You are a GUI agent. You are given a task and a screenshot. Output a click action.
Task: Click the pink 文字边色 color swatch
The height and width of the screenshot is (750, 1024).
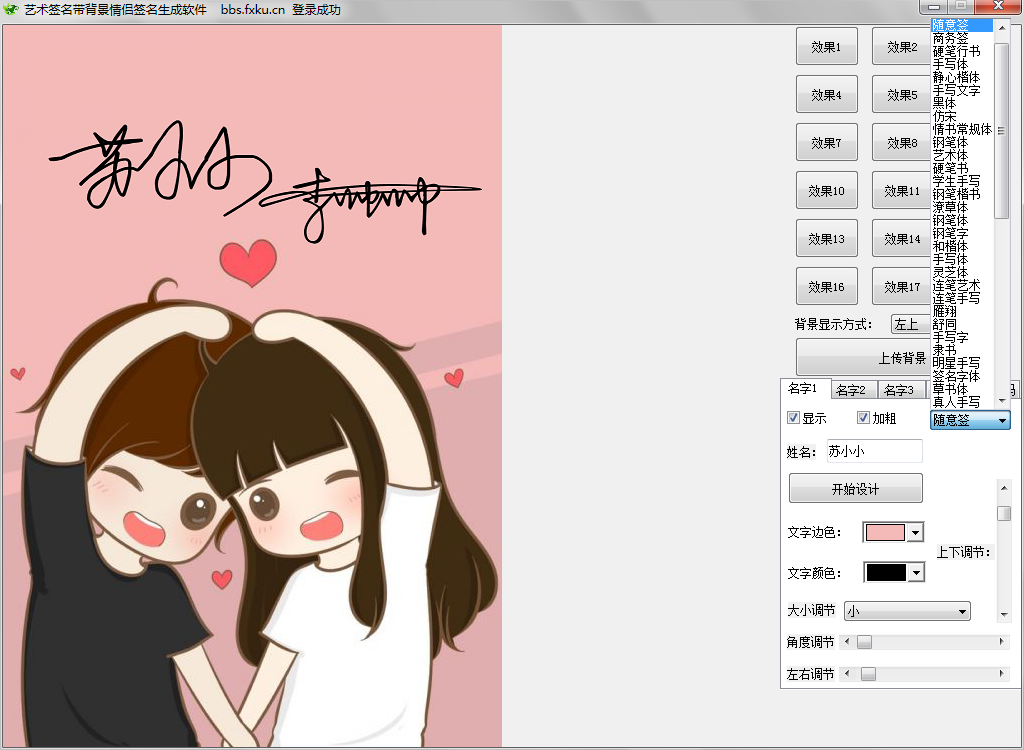click(886, 533)
